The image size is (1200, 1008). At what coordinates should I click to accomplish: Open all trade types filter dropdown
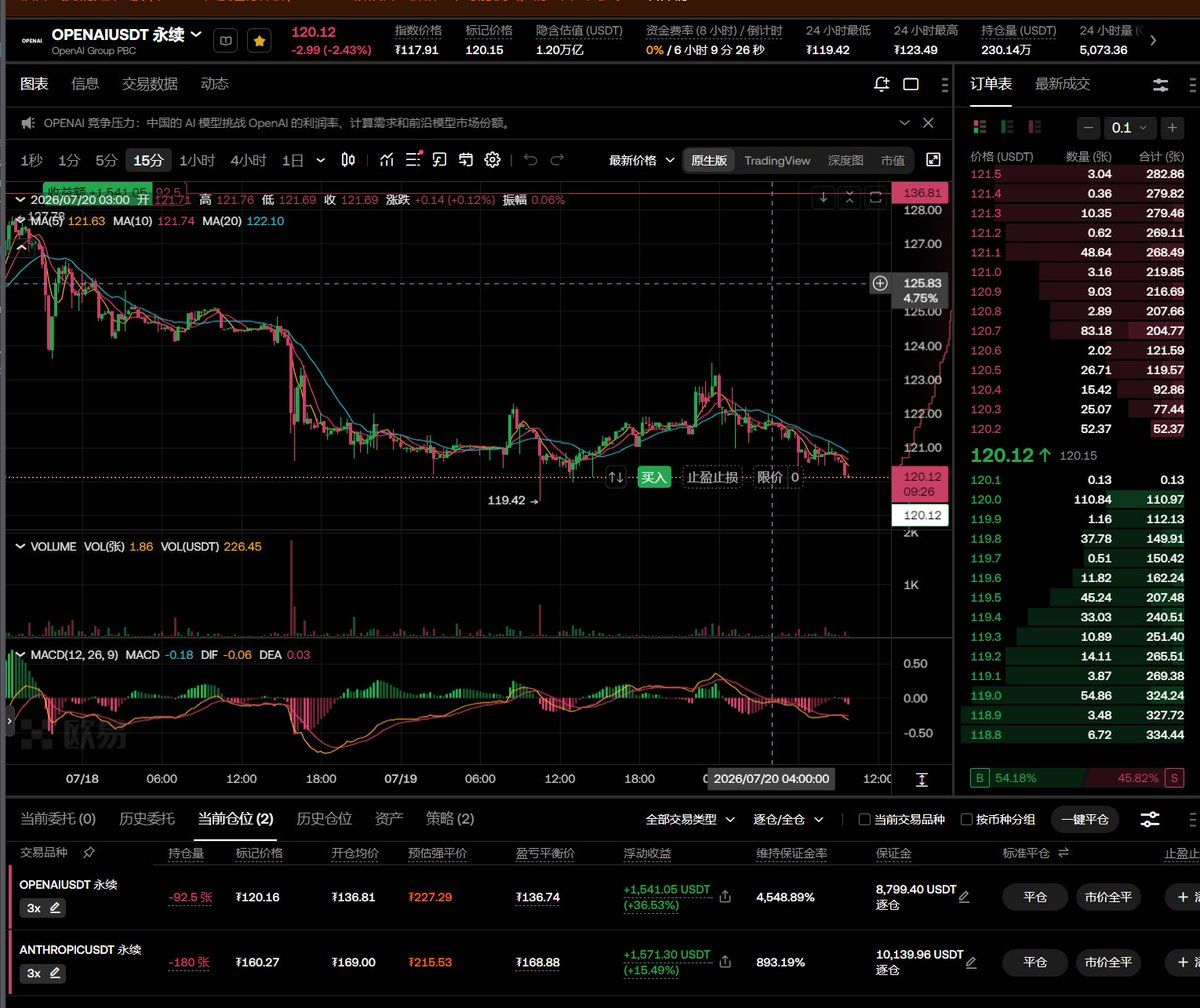(x=690, y=819)
